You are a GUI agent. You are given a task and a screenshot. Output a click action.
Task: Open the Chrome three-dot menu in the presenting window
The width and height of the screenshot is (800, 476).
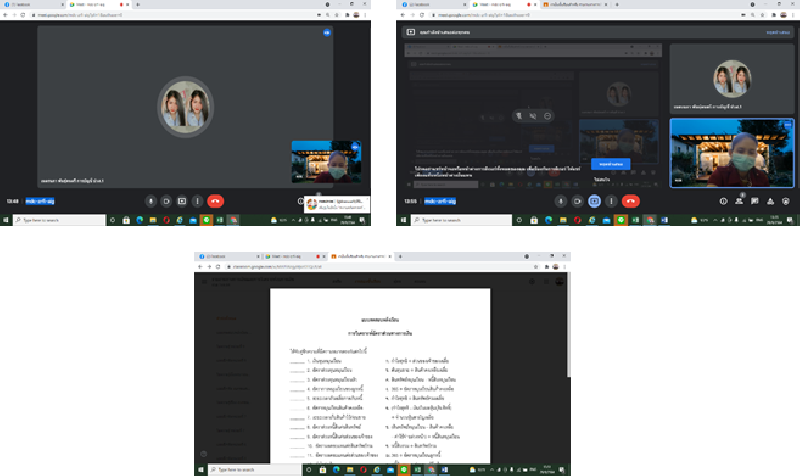coord(793,17)
